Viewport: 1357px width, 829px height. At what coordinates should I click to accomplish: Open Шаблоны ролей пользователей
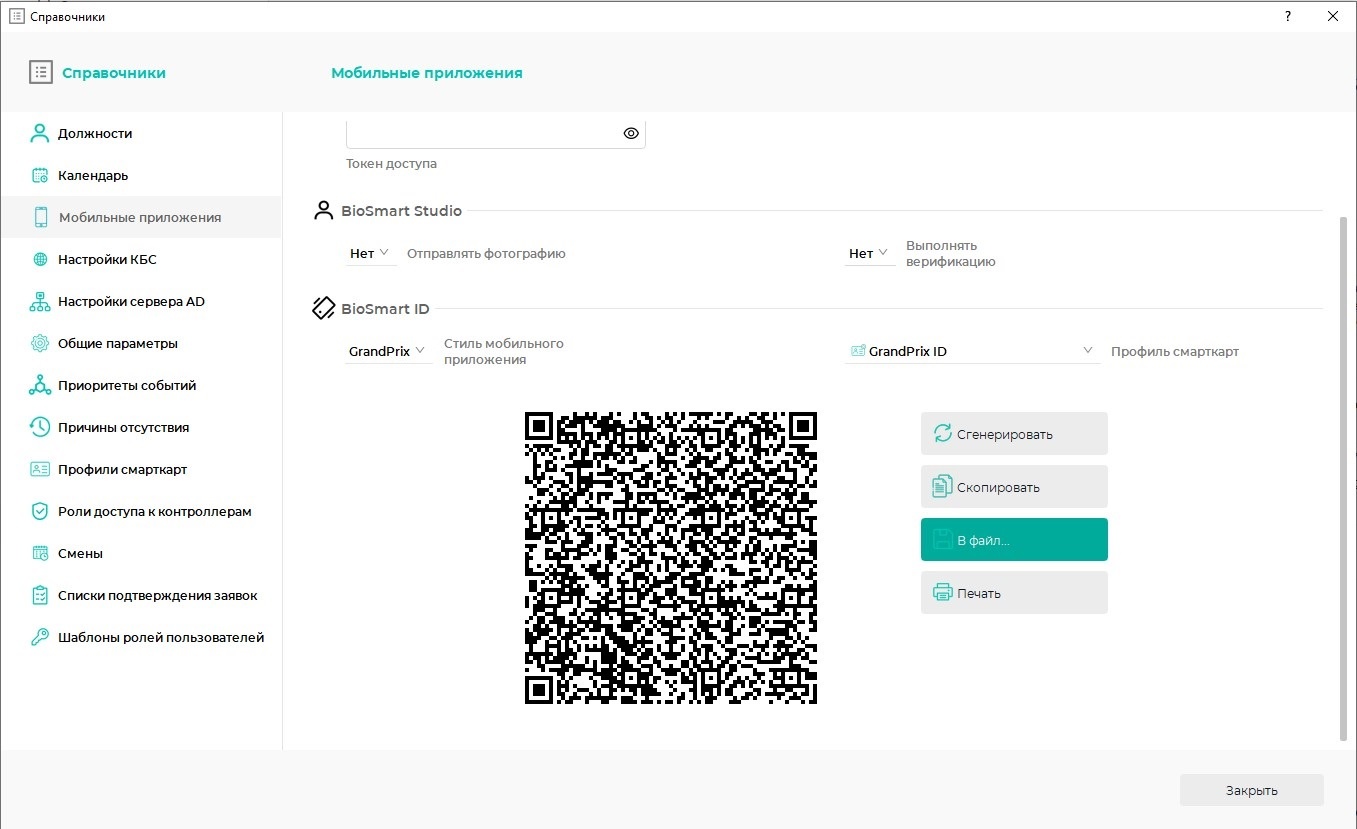tap(141, 637)
